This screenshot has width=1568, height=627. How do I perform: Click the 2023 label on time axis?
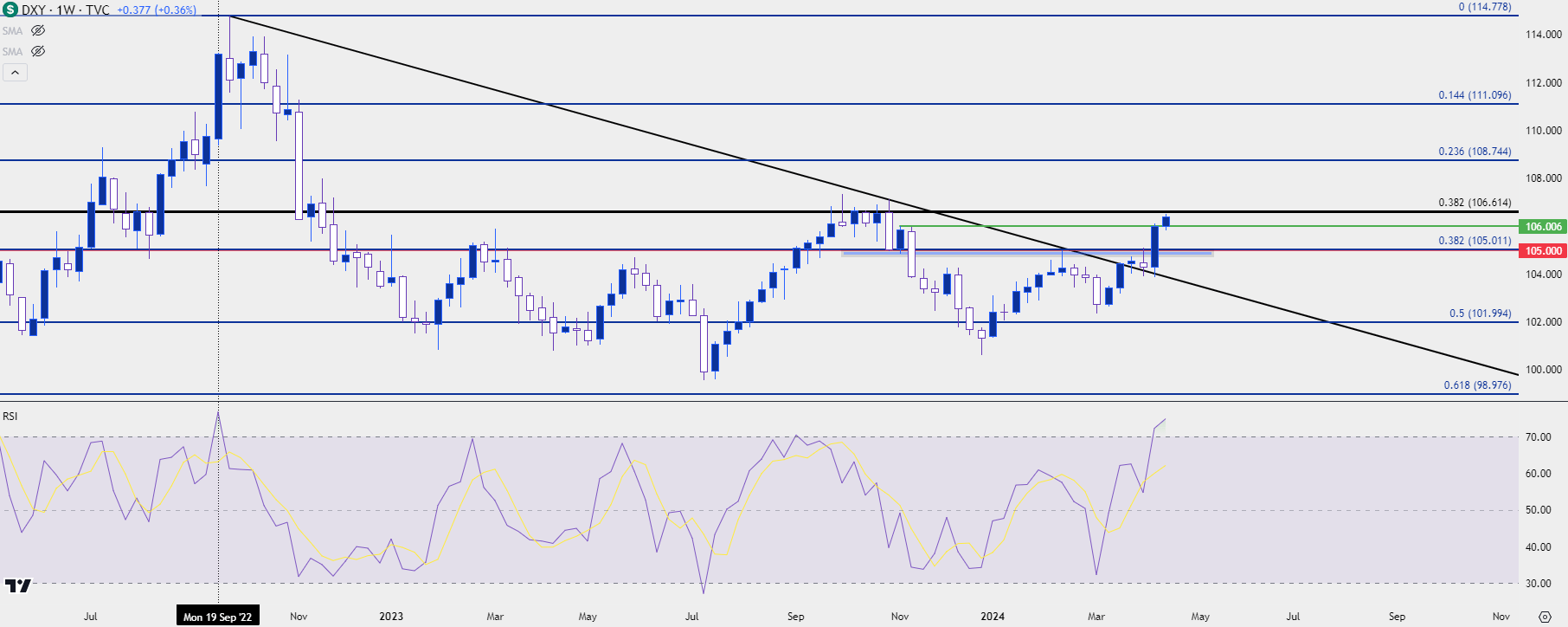[x=391, y=617]
